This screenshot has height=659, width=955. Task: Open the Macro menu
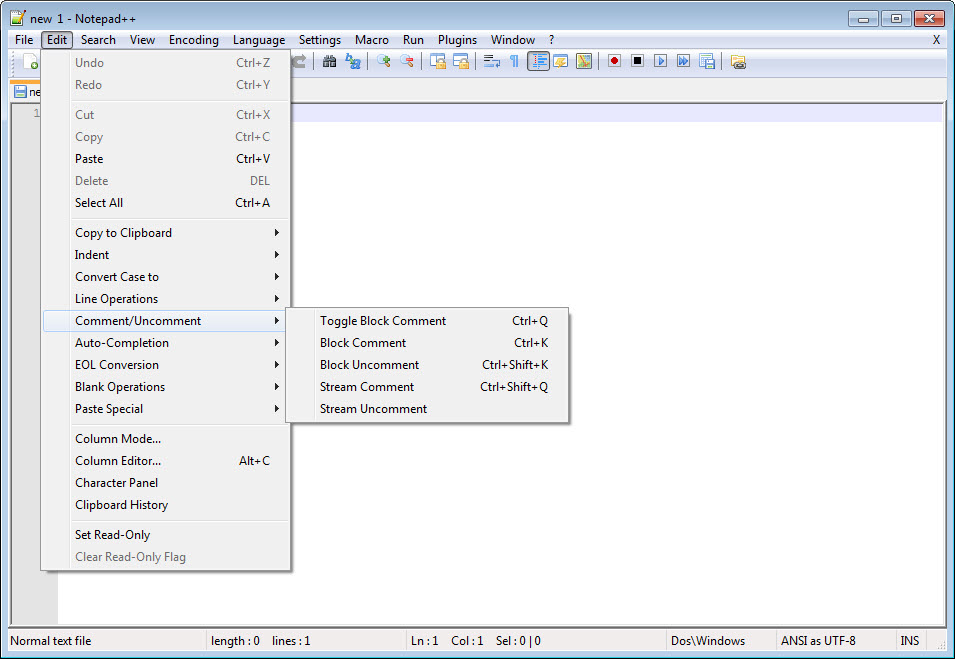pyautogui.click(x=372, y=40)
